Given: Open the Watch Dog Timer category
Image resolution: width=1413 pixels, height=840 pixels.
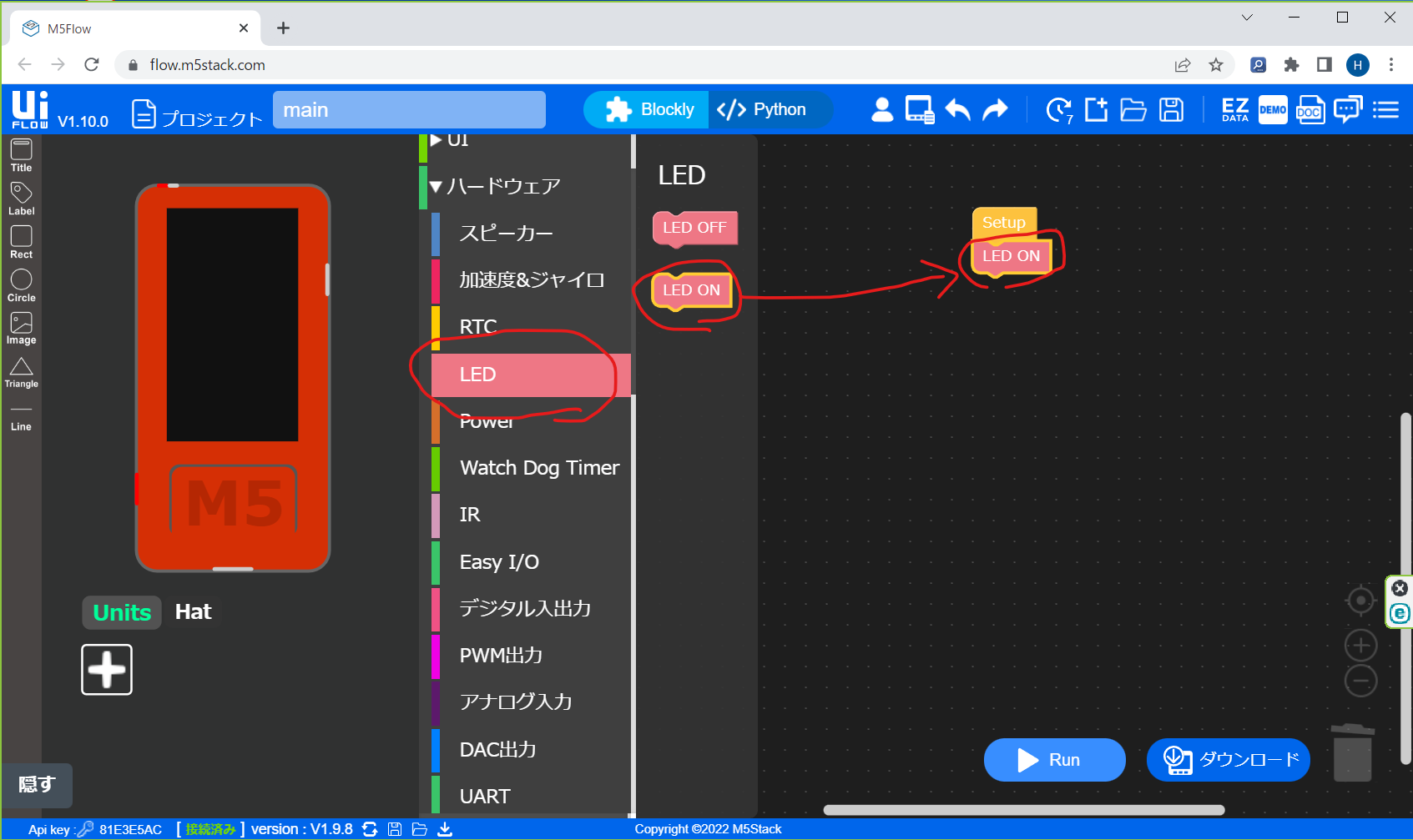Looking at the screenshot, I should [x=531, y=468].
